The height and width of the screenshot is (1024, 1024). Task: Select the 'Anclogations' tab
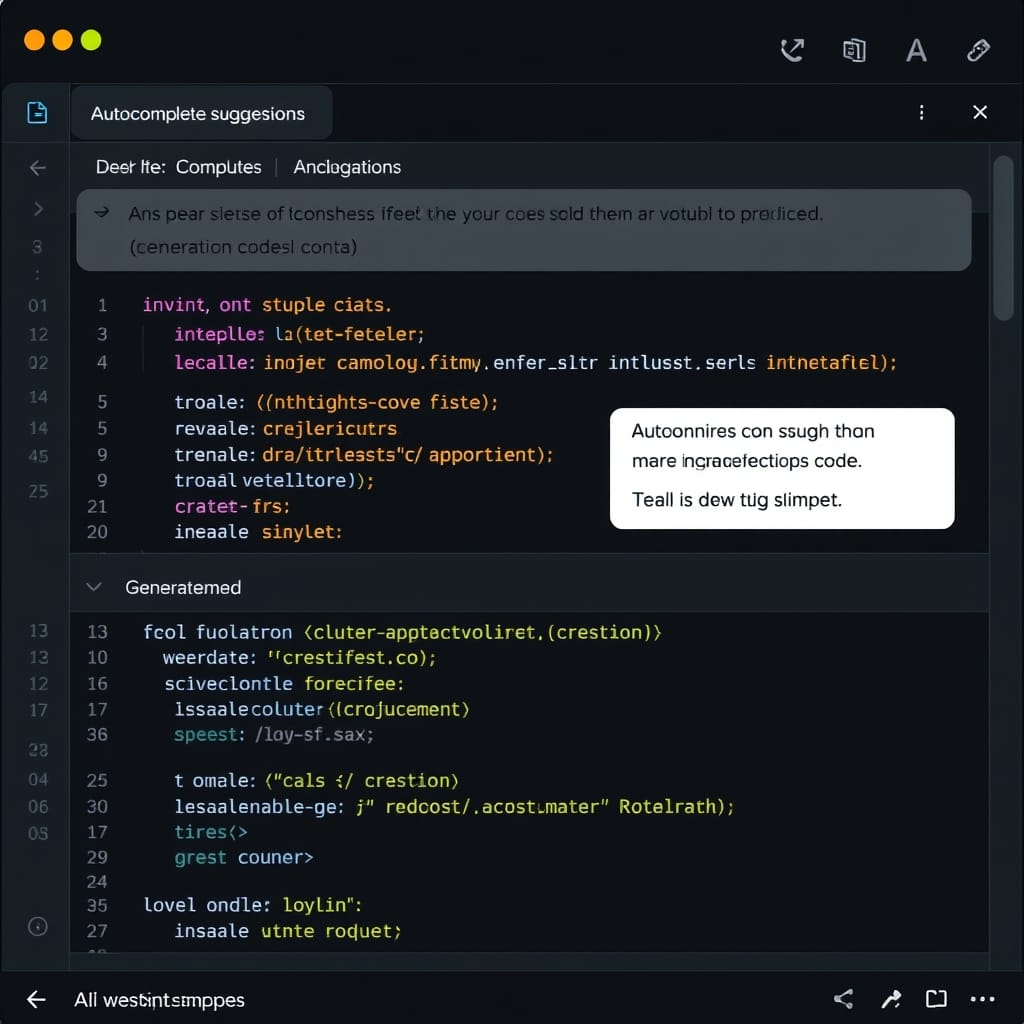pos(347,168)
